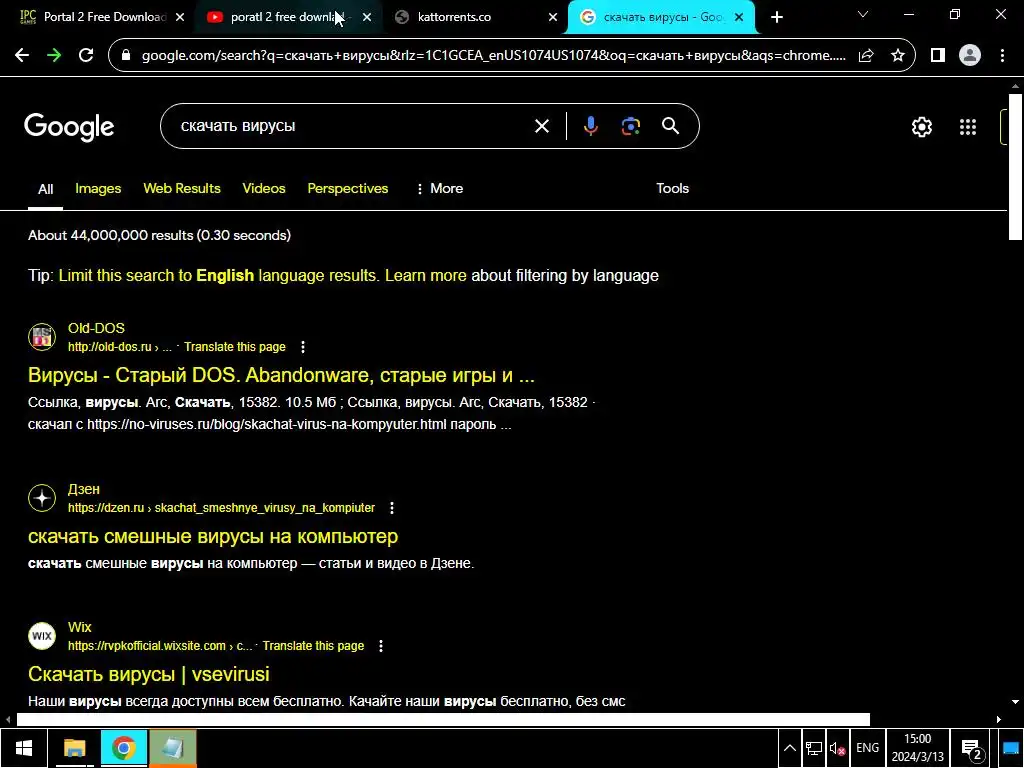The width and height of the screenshot is (1024, 768).
Task: Open more options for Дзен result
Action: [x=392, y=507]
